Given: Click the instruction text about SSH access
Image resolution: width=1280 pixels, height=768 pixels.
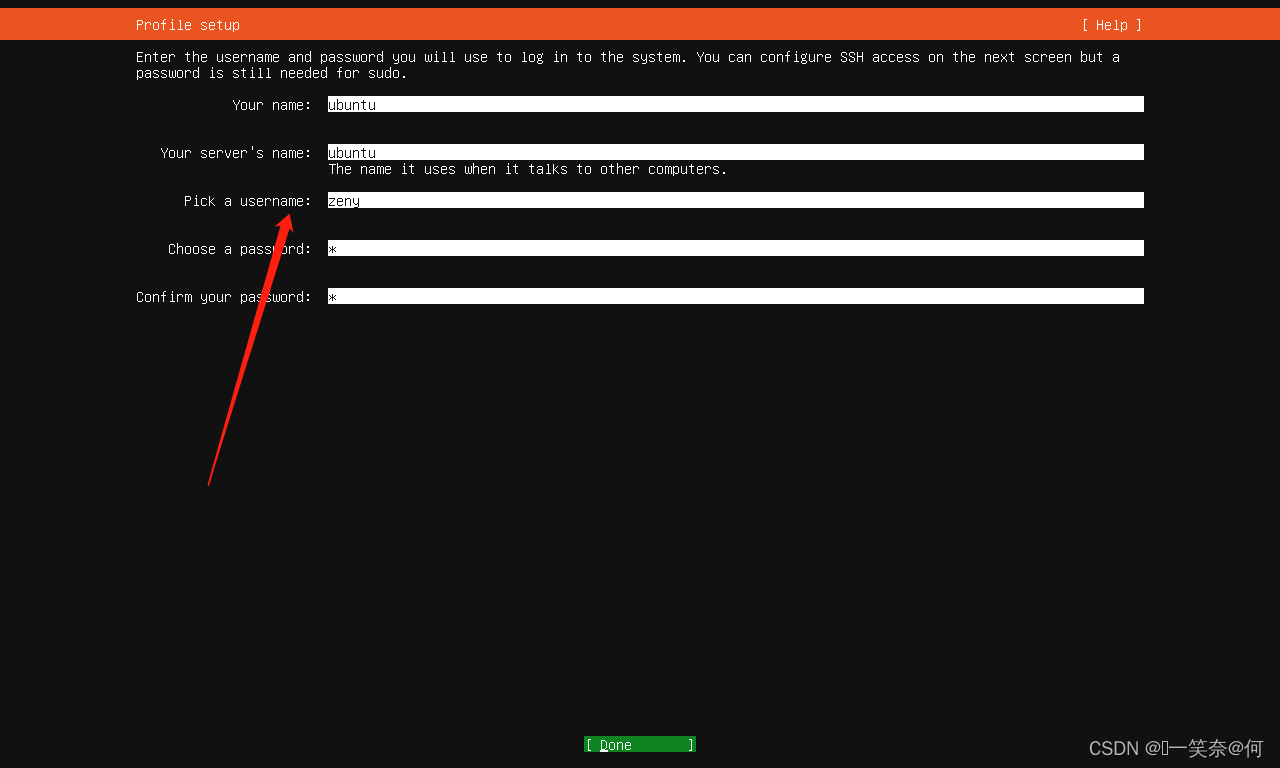Looking at the screenshot, I should point(628,65).
